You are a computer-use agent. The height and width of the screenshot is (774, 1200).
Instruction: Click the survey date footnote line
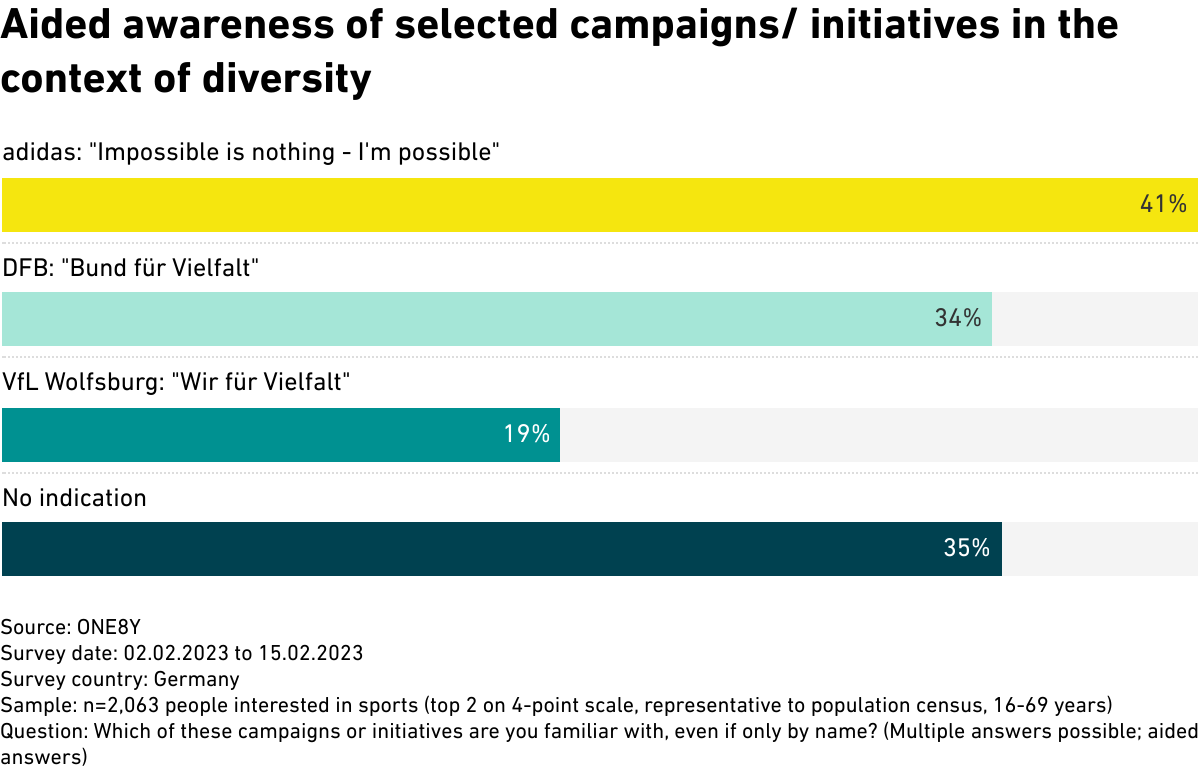(182, 654)
